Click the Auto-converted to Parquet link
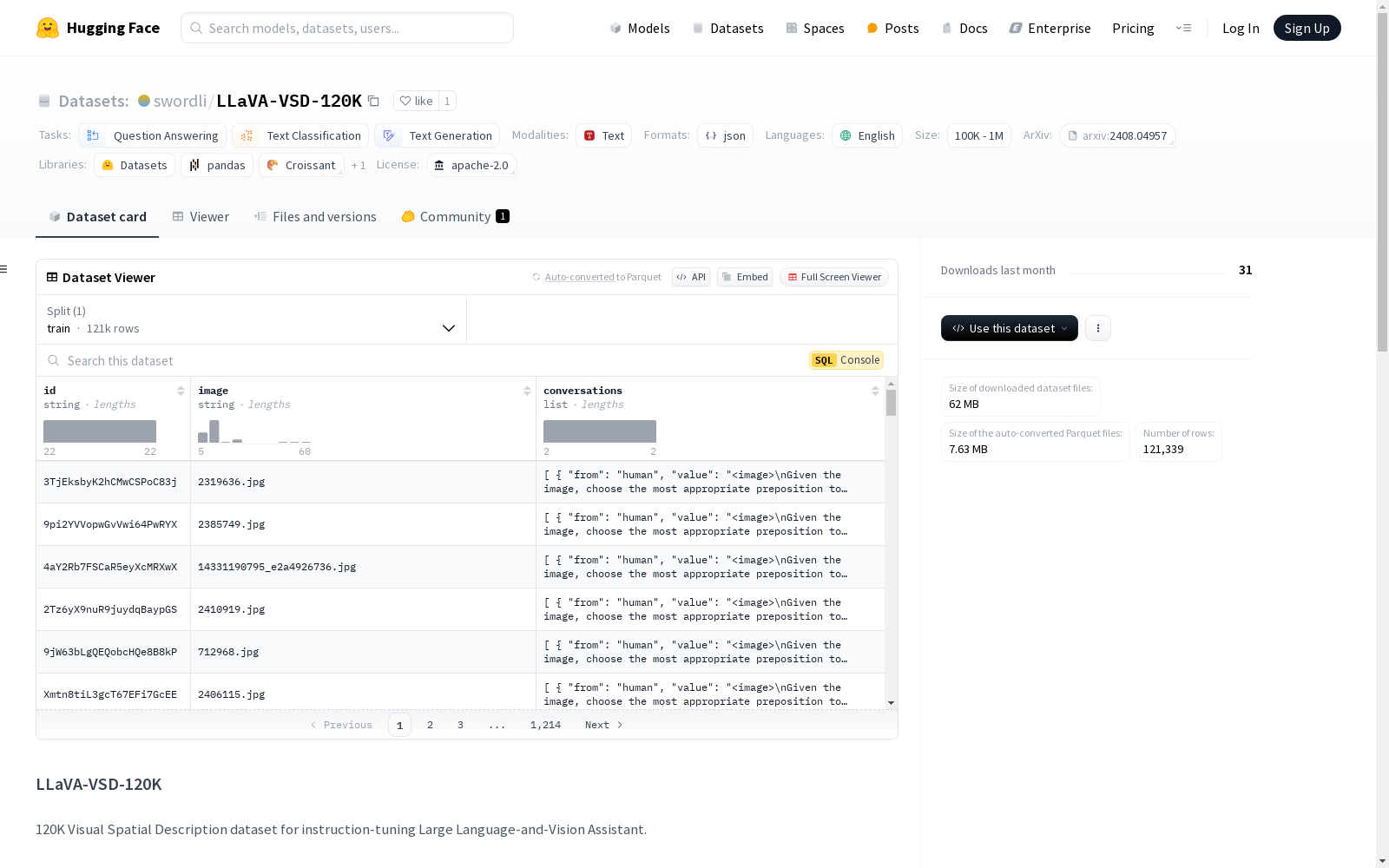Image resolution: width=1389 pixels, height=868 pixels. tap(597, 277)
